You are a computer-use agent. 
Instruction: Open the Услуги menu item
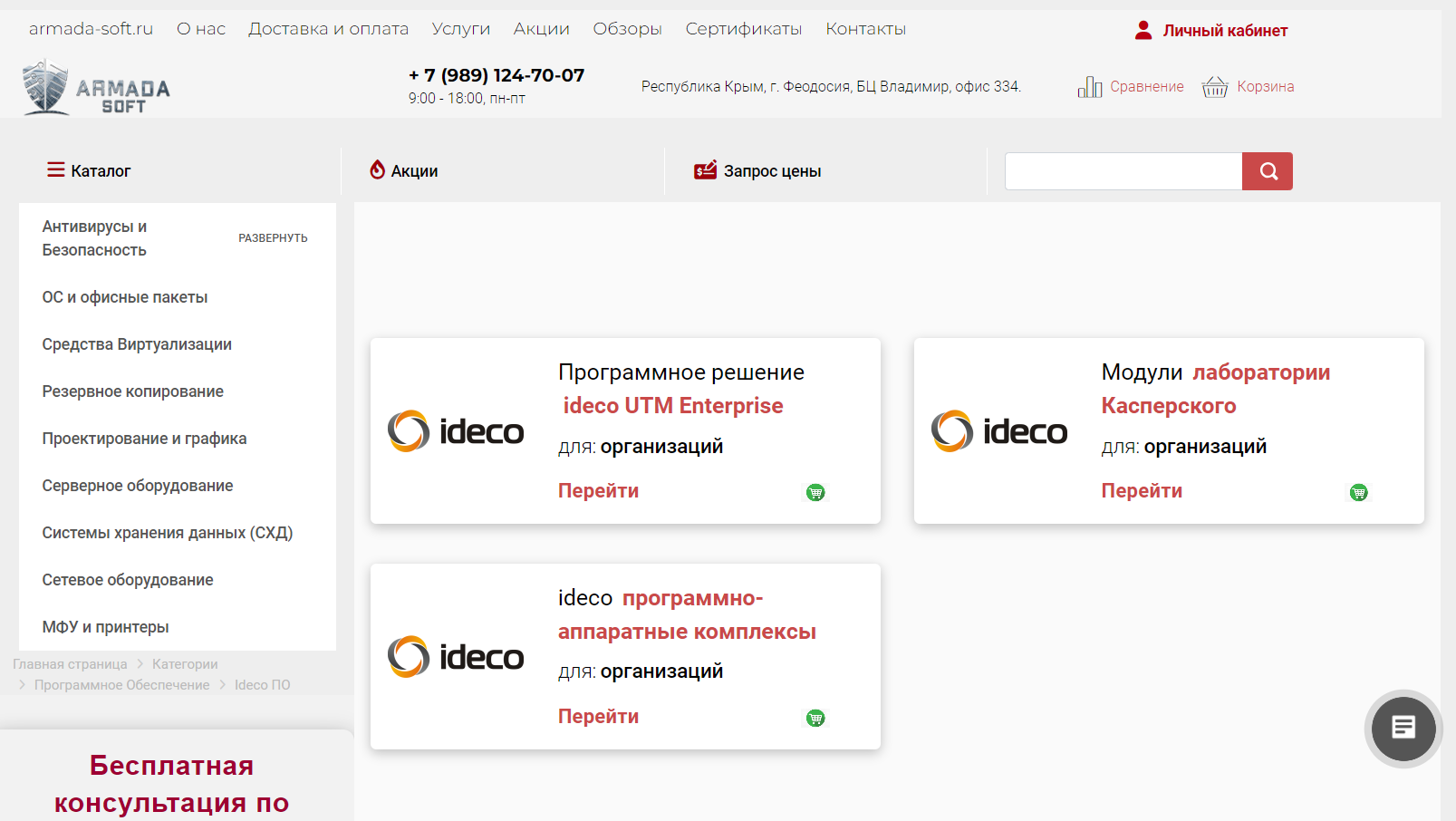pos(461,29)
